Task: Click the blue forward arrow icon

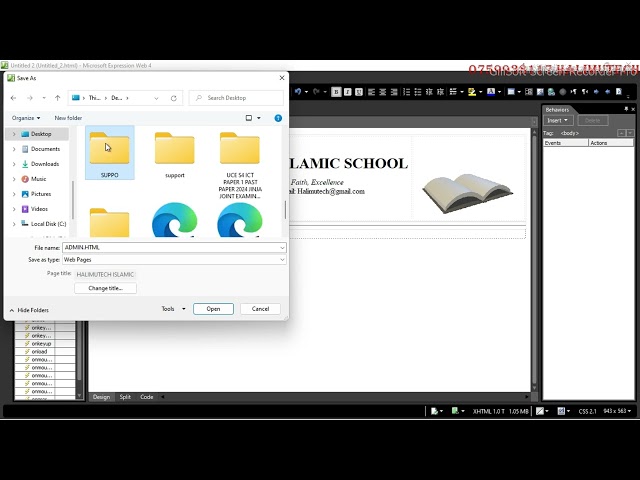Action: click(596, 92)
